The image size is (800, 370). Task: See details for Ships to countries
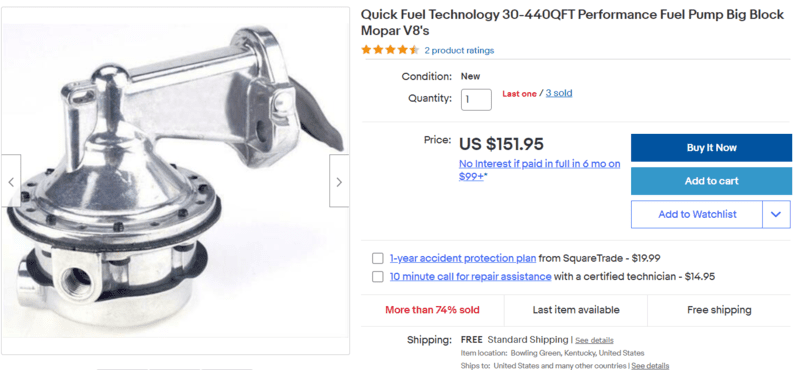point(650,365)
